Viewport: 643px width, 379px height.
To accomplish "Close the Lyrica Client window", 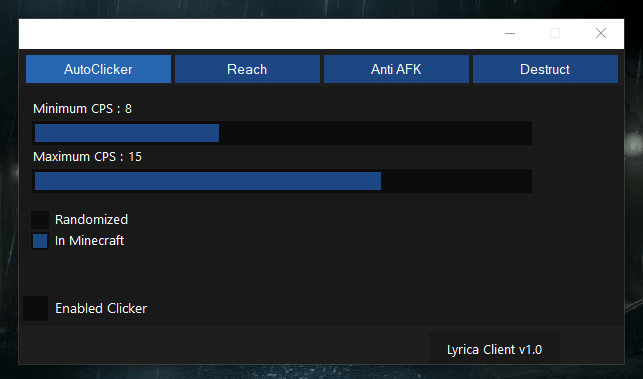I will point(601,33).
